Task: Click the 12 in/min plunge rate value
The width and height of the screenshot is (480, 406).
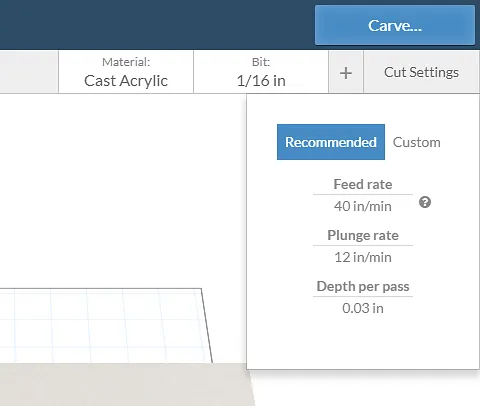Action: point(363,257)
